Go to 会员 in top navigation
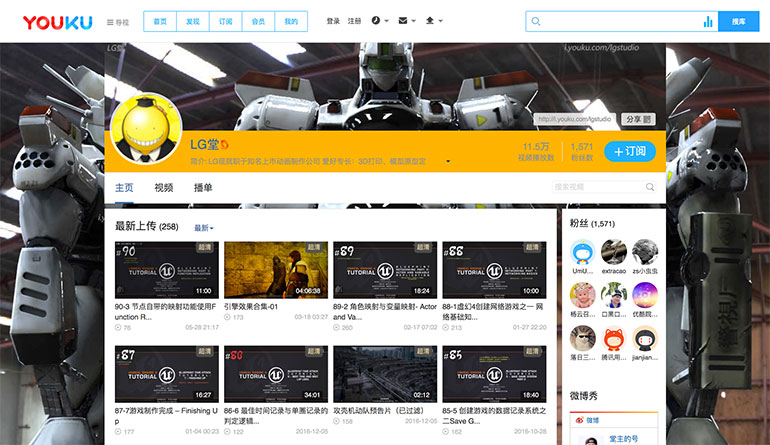 click(258, 22)
